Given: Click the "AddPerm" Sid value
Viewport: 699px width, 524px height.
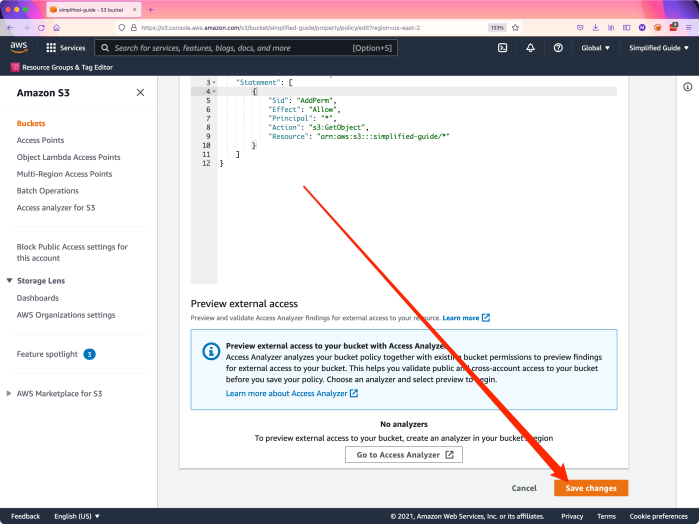Looking at the screenshot, I should (x=315, y=100).
